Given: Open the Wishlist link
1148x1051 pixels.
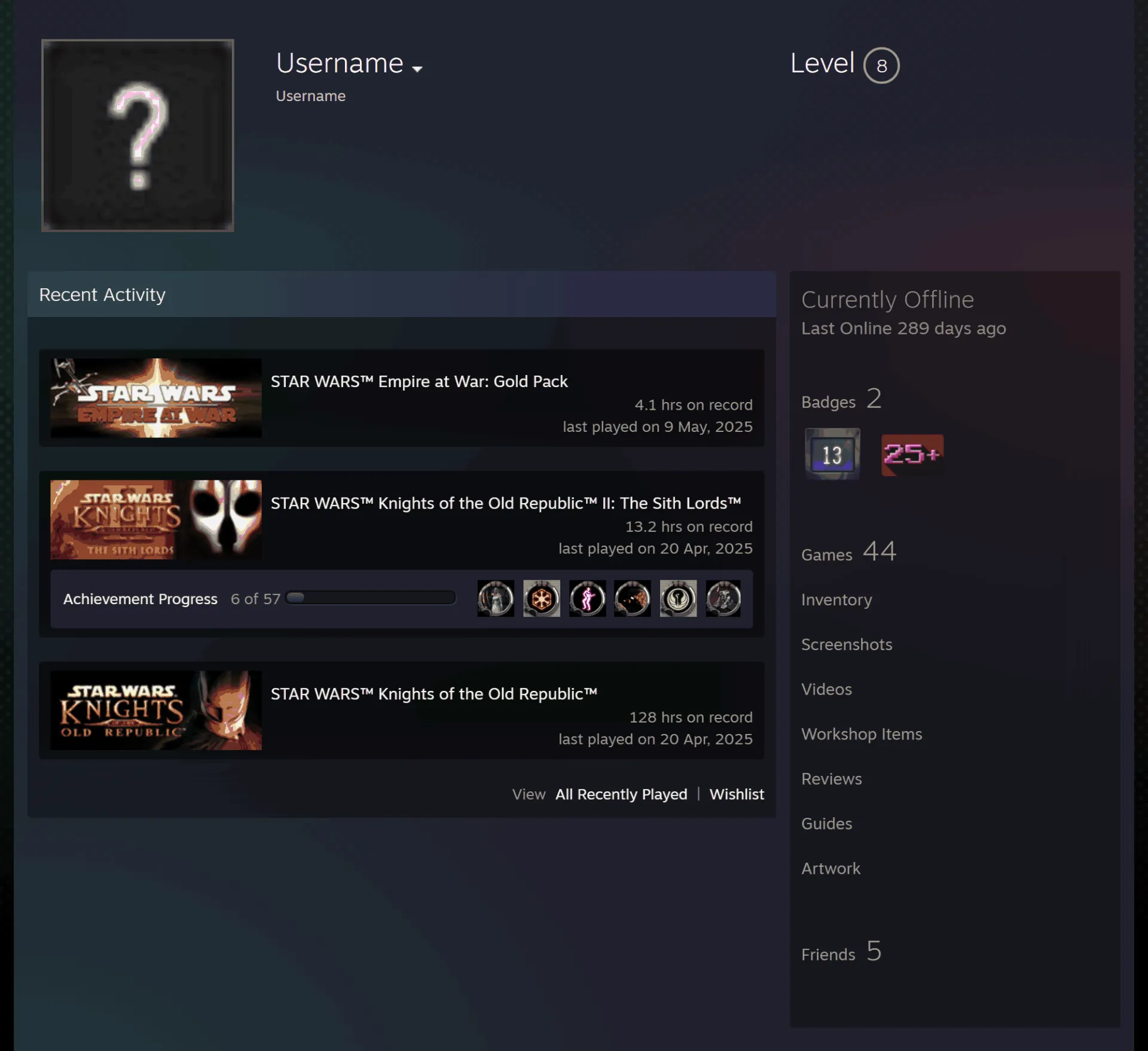Looking at the screenshot, I should pos(737,794).
